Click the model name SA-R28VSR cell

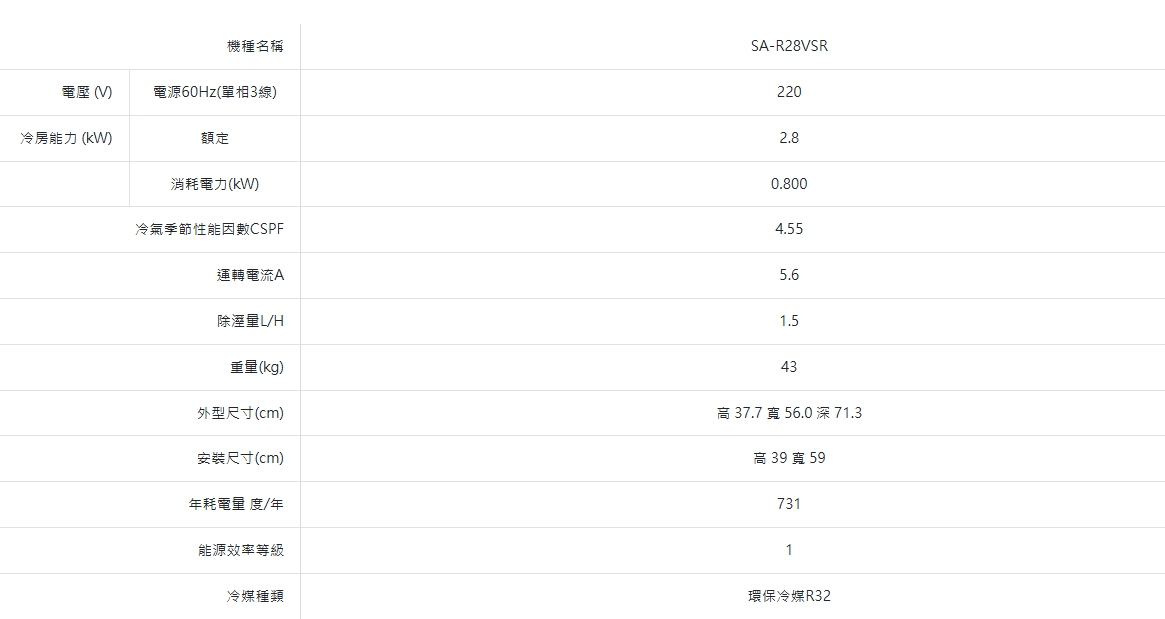click(x=789, y=46)
